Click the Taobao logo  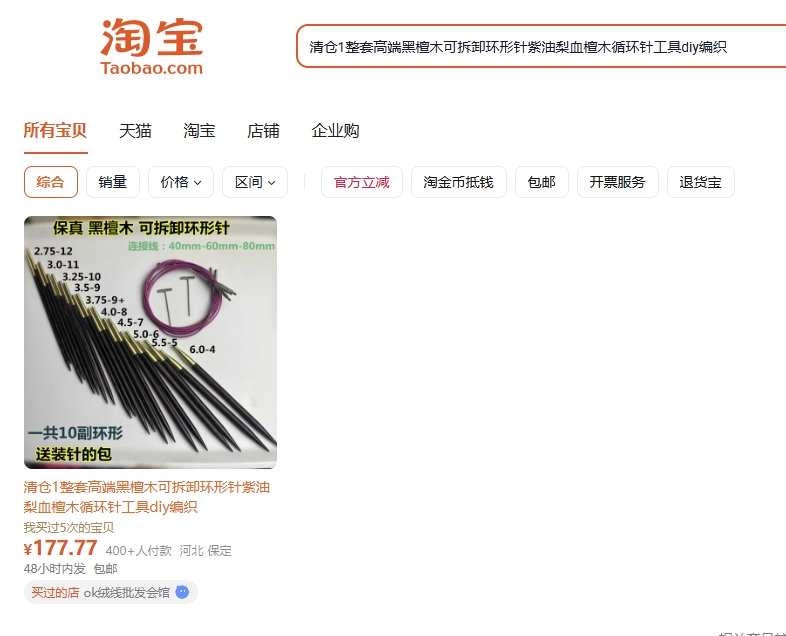tap(151, 47)
